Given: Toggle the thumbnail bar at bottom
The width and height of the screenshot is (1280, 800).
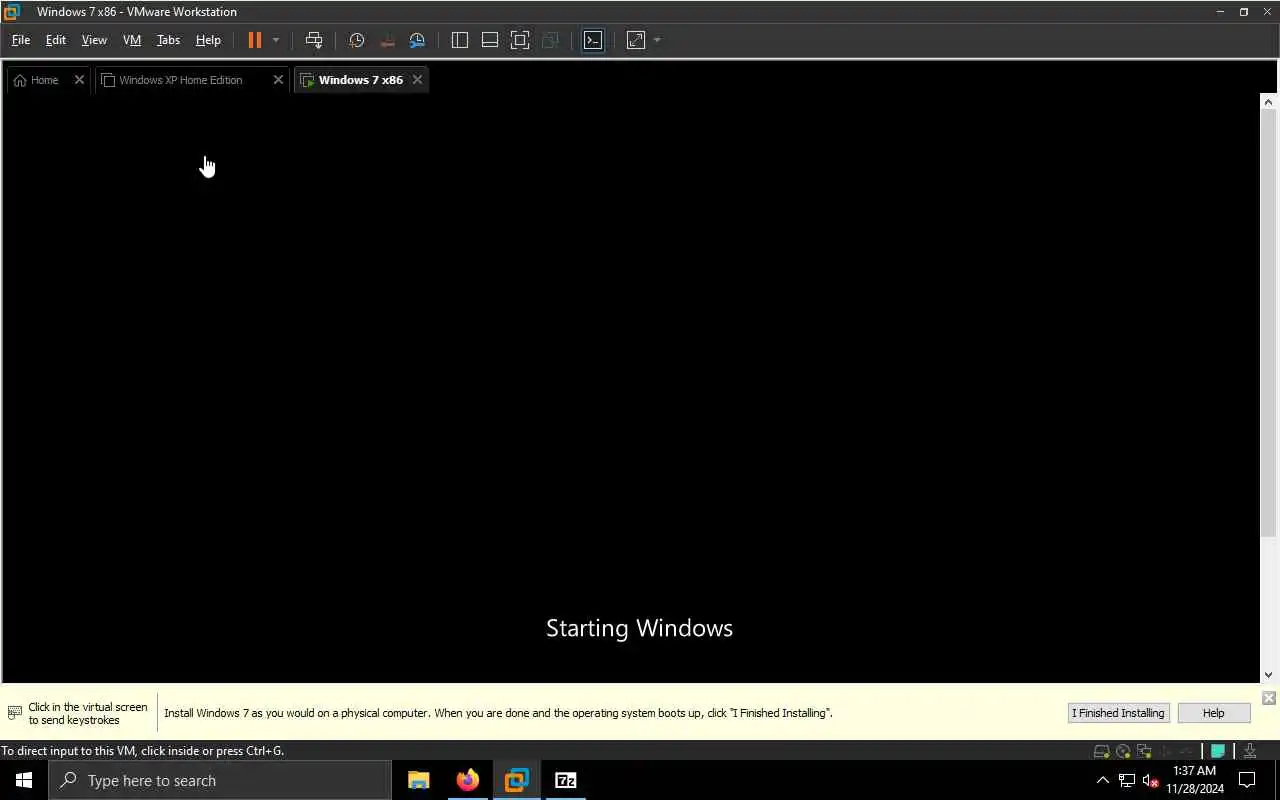Looking at the screenshot, I should [490, 40].
